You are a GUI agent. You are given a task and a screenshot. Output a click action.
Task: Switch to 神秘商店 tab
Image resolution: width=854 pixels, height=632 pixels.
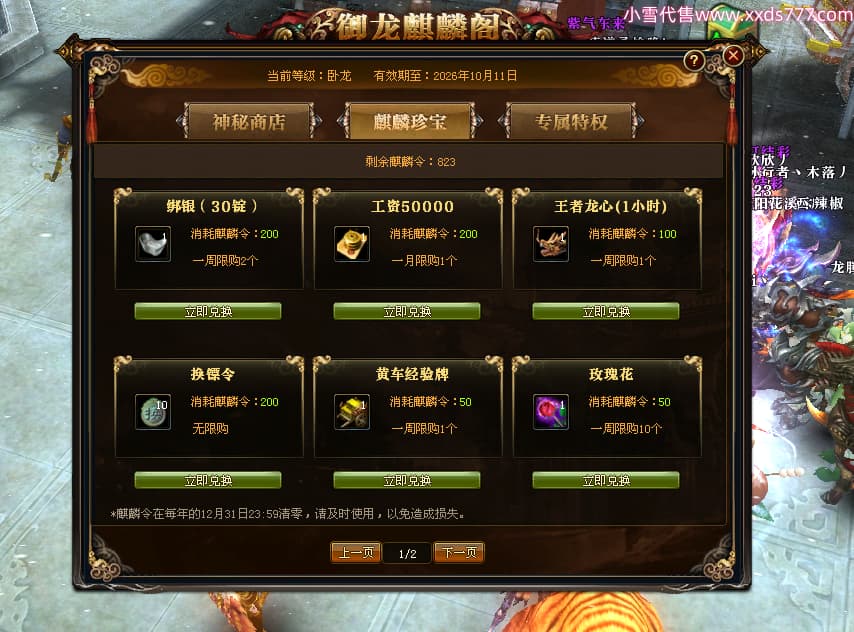click(249, 121)
